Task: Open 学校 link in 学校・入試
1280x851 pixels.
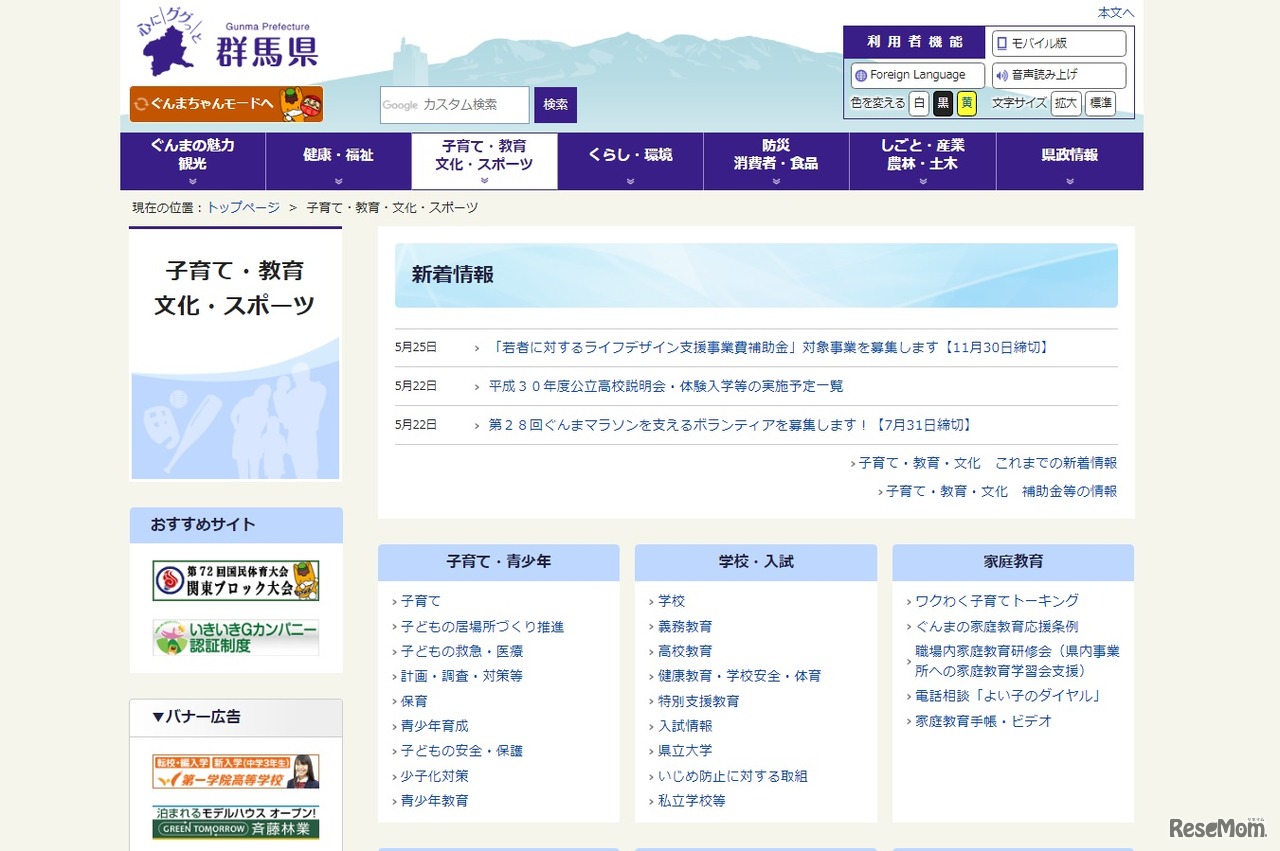Action: pyautogui.click(x=672, y=601)
